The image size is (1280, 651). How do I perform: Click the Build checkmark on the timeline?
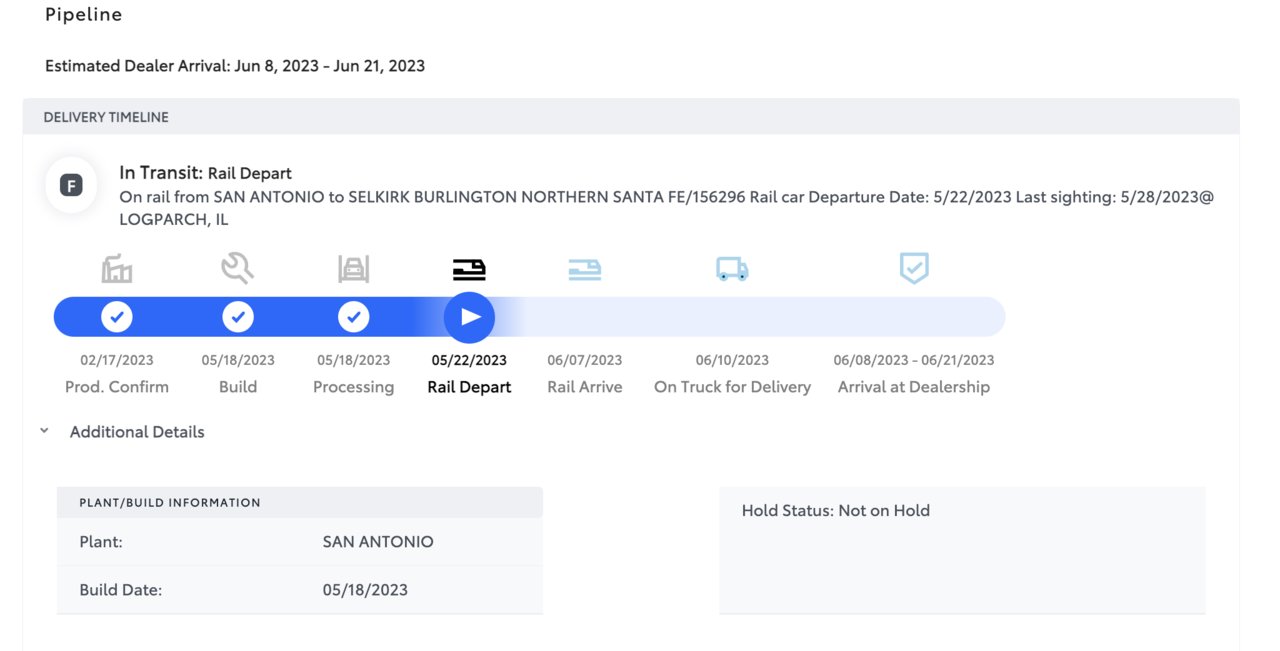click(x=238, y=317)
